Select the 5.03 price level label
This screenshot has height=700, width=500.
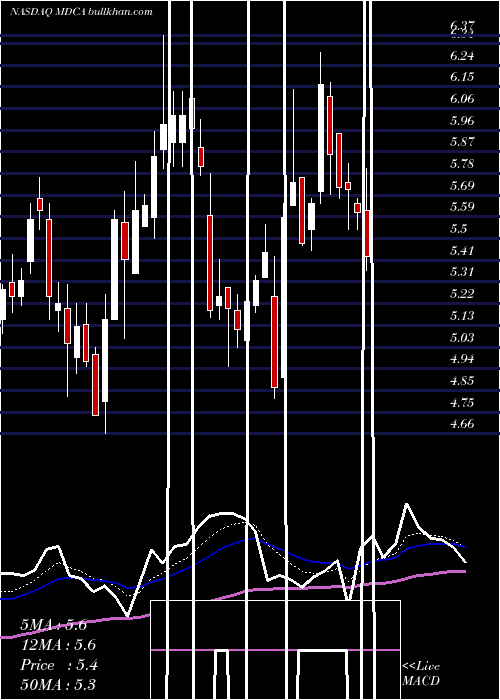(462, 337)
